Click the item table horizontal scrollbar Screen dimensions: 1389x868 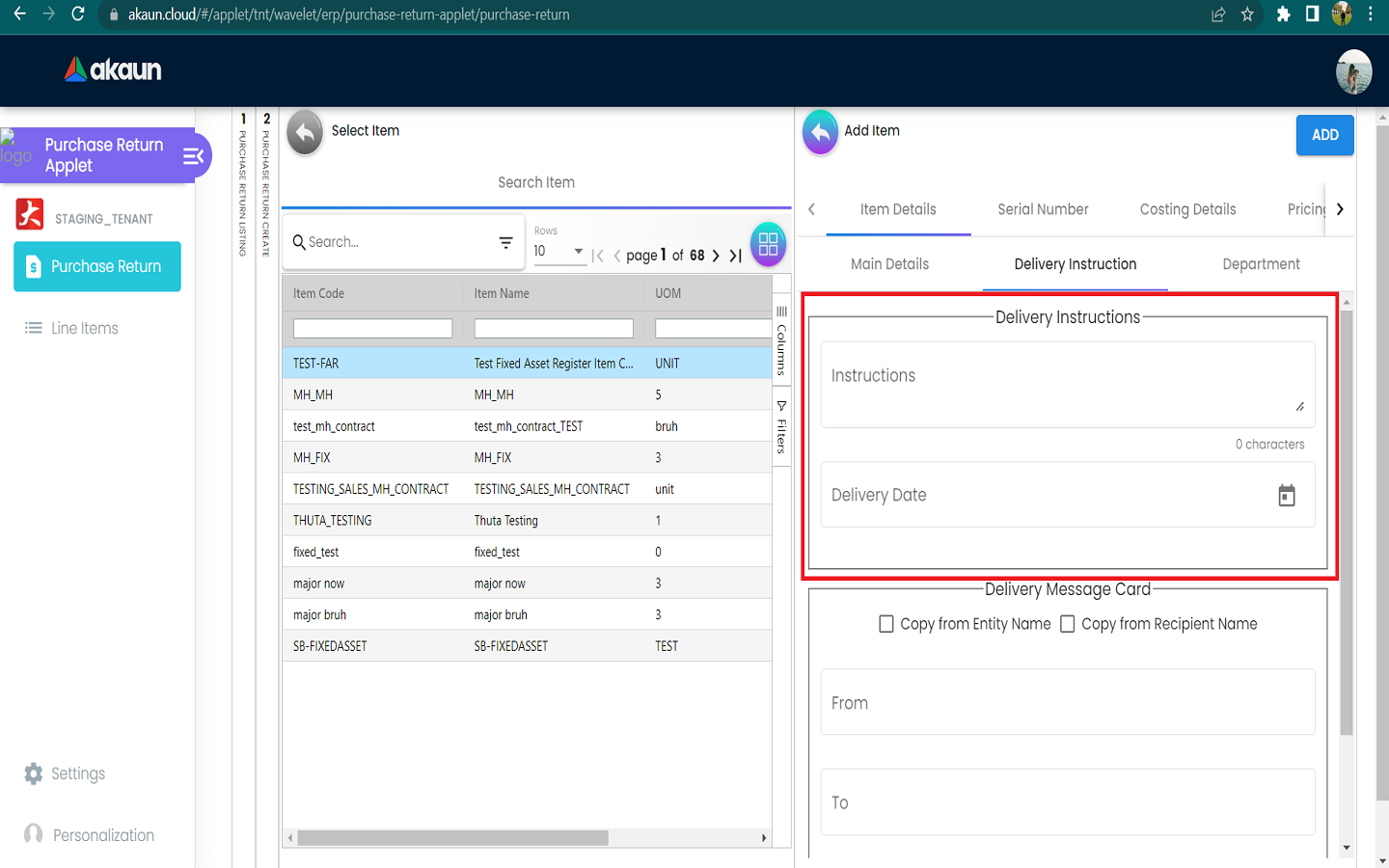[x=452, y=838]
